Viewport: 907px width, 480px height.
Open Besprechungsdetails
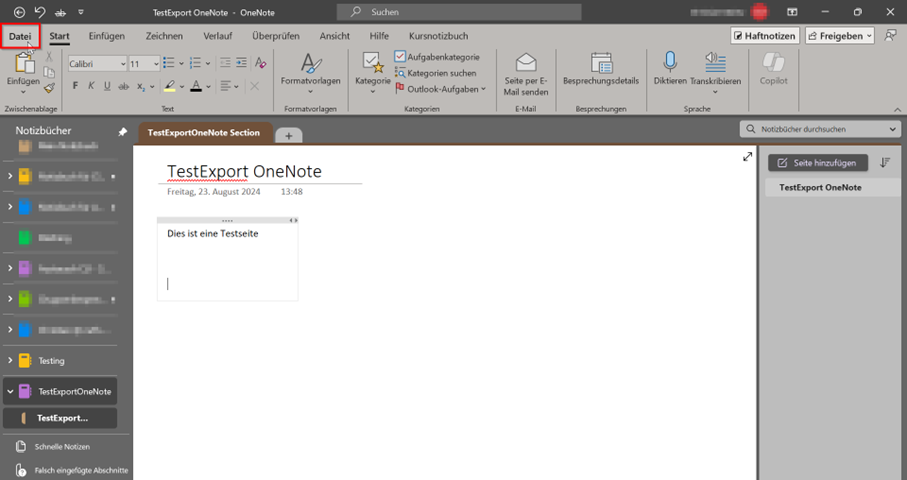pyautogui.click(x=601, y=69)
